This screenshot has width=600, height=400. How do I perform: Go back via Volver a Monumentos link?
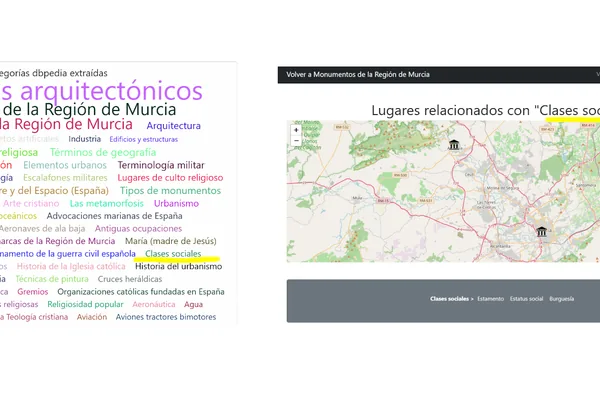click(358, 75)
